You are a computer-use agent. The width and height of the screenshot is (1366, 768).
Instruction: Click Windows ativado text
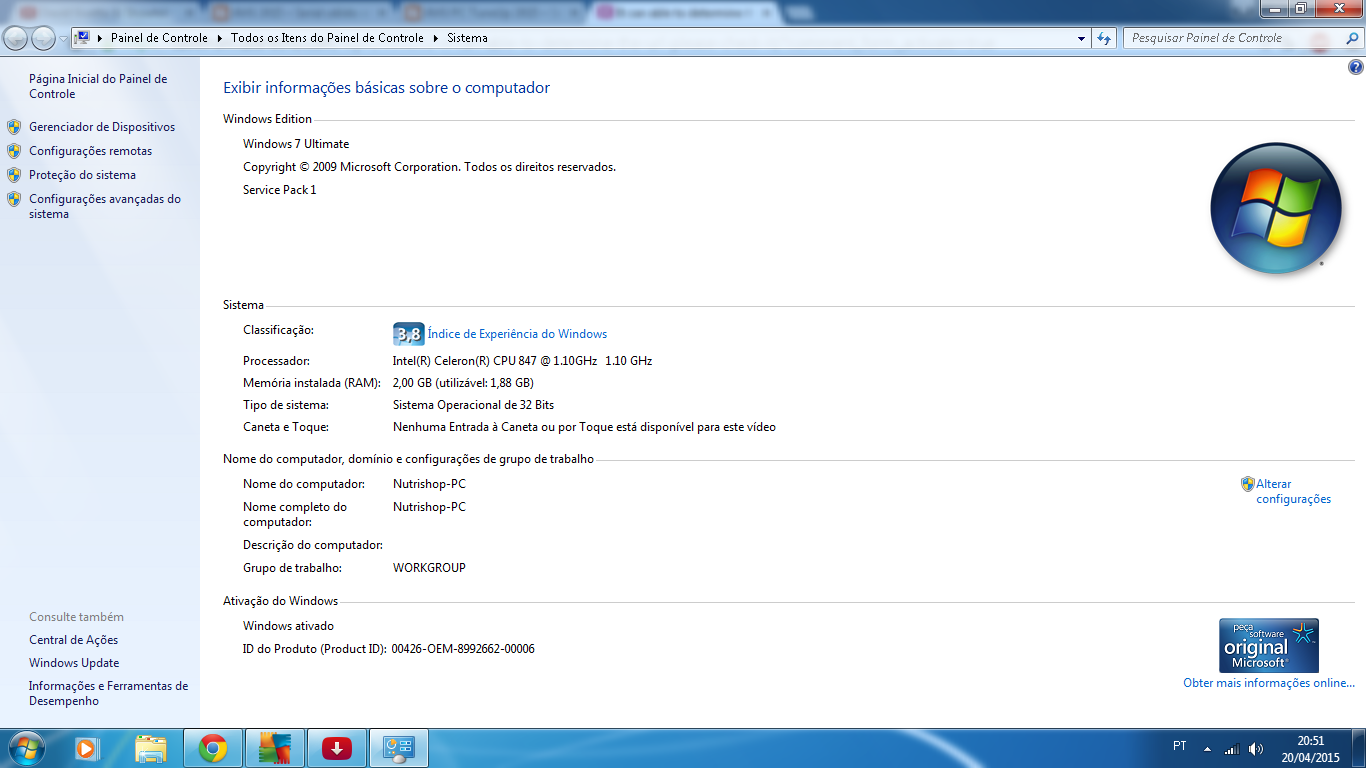[288, 626]
